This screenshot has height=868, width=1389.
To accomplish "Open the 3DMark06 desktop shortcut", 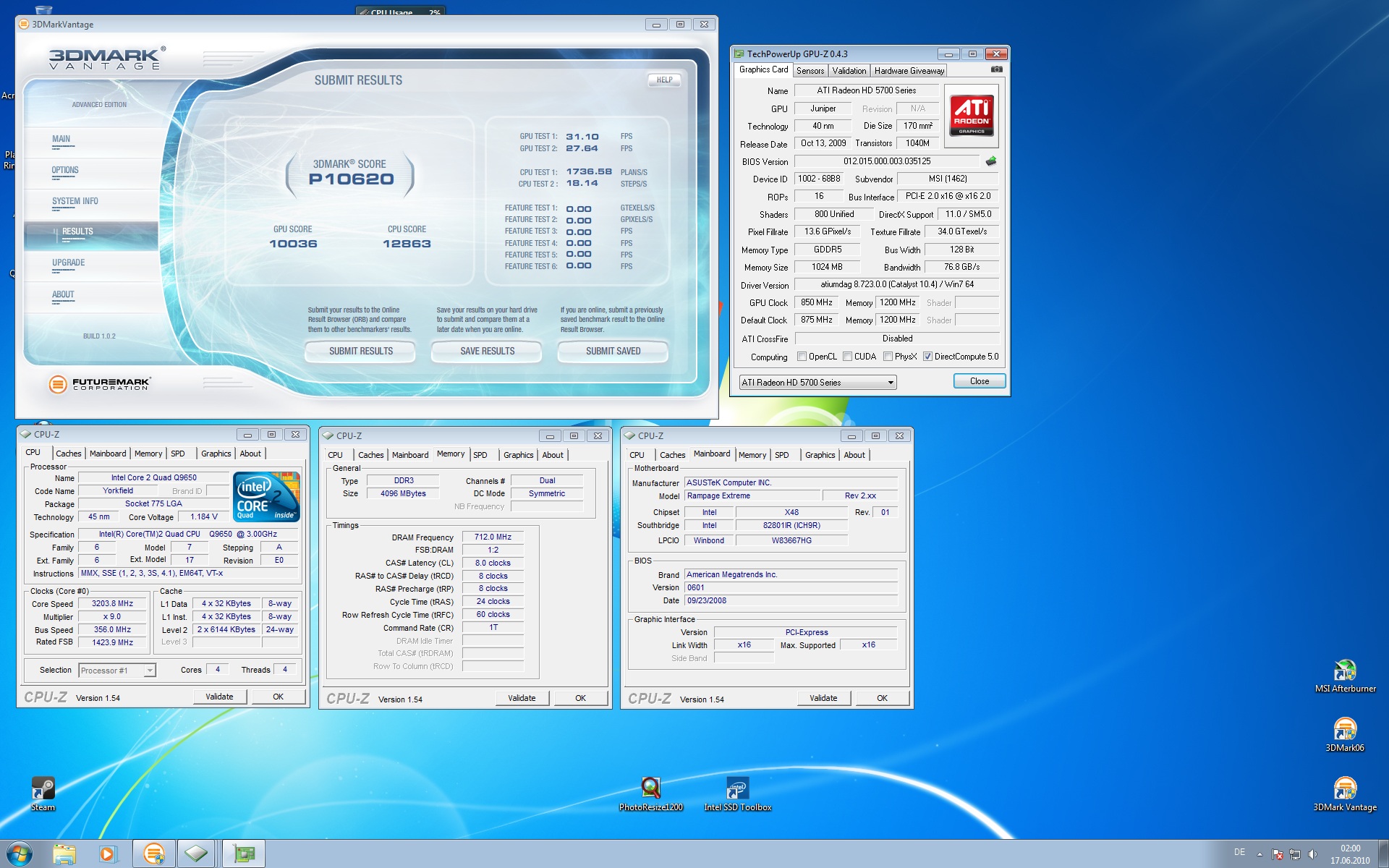I will click(x=1345, y=735).
